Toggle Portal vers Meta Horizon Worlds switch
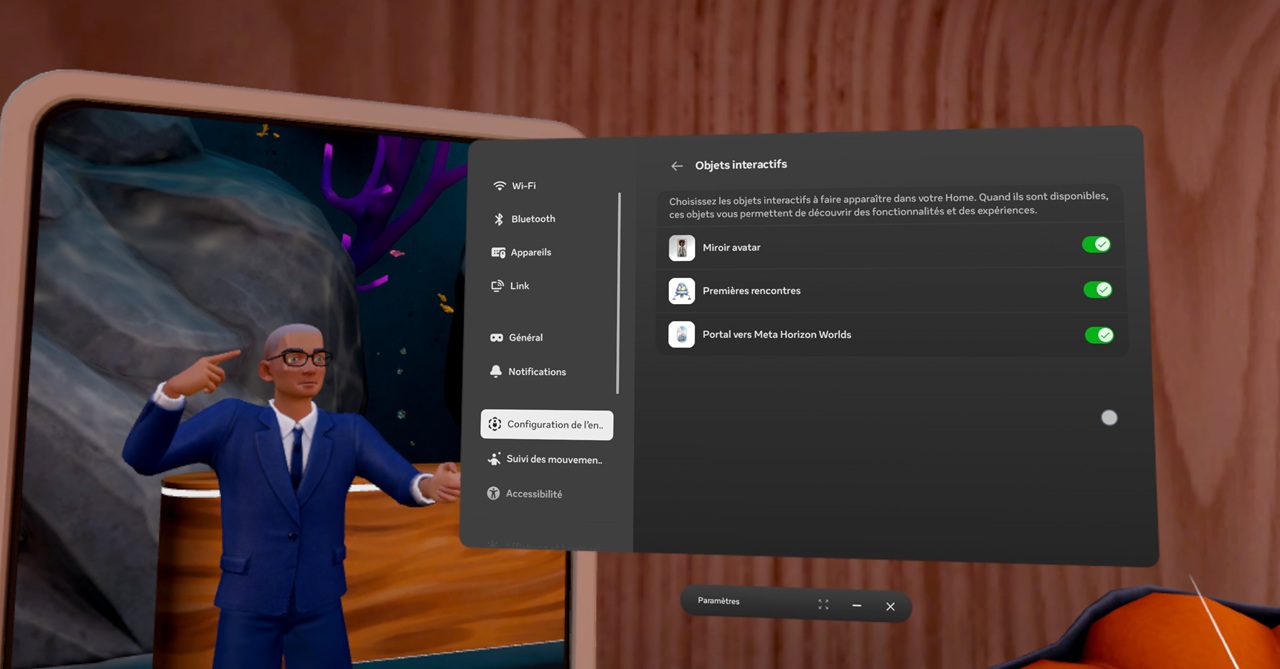This screenshot has height=669, width=1280. tap(1099, 335)
